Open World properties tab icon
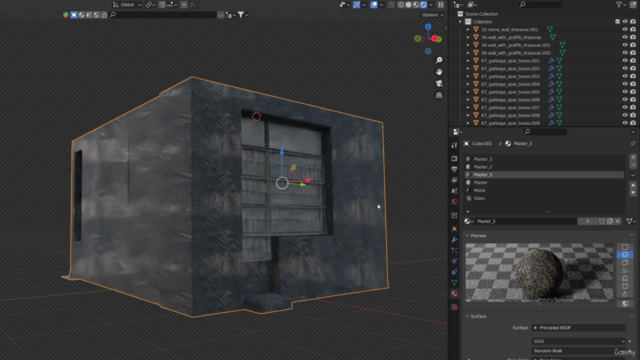Image resolution: width=640 pixels, height=360 pixels. (454, 202)
